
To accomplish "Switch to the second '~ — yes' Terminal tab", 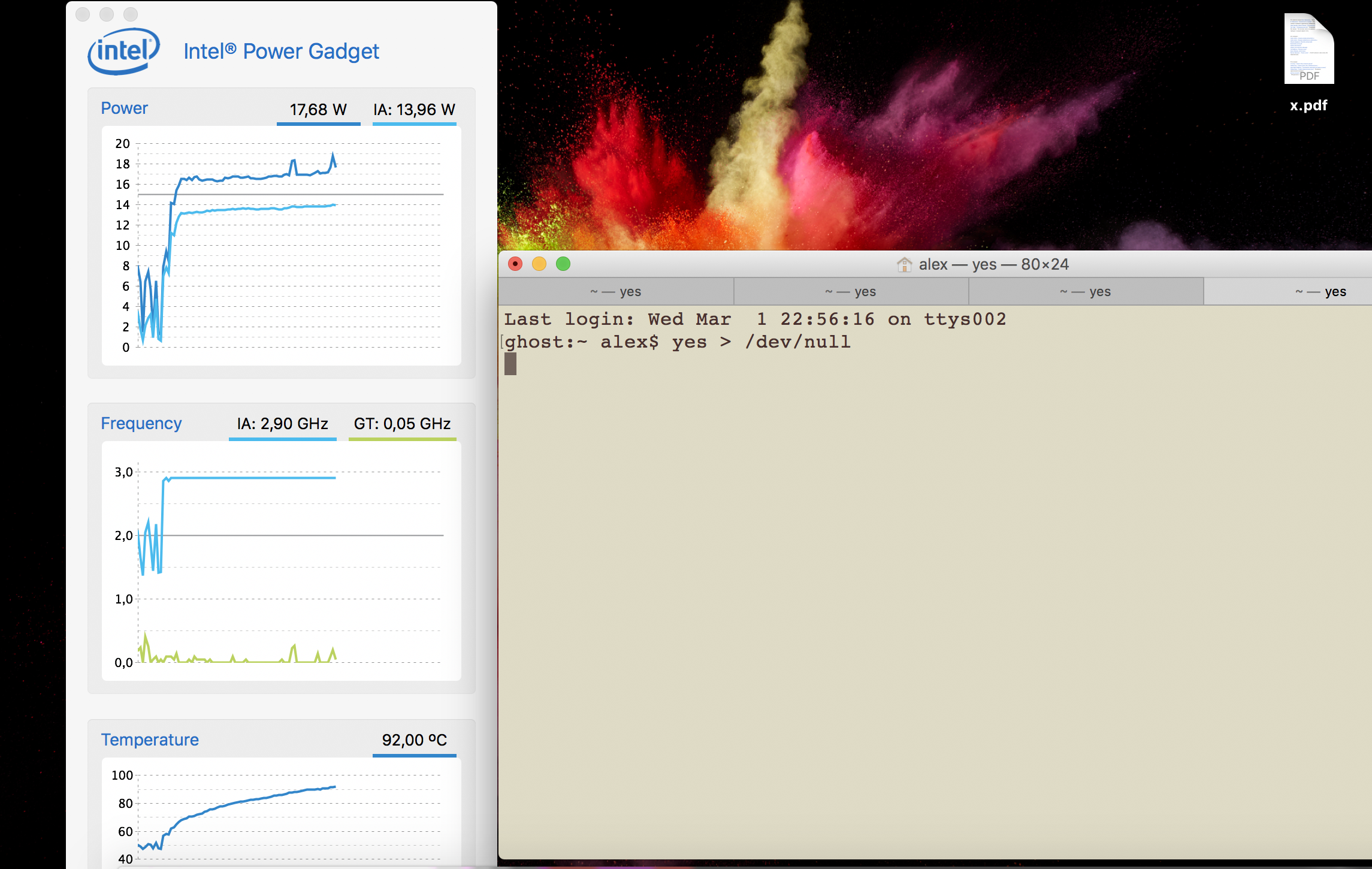I will pyautogui.click(x=851, y=291).
